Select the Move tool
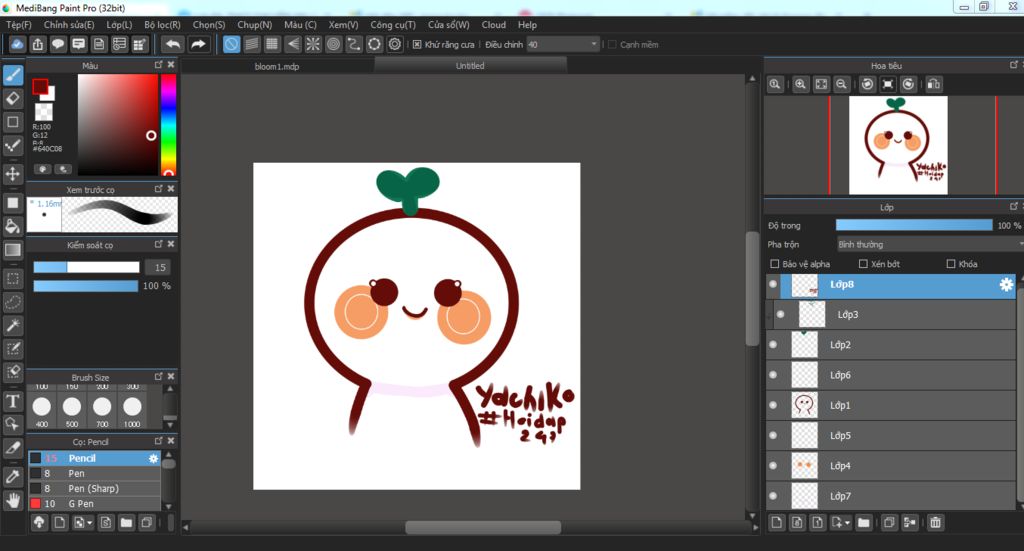 pos(13,174)
